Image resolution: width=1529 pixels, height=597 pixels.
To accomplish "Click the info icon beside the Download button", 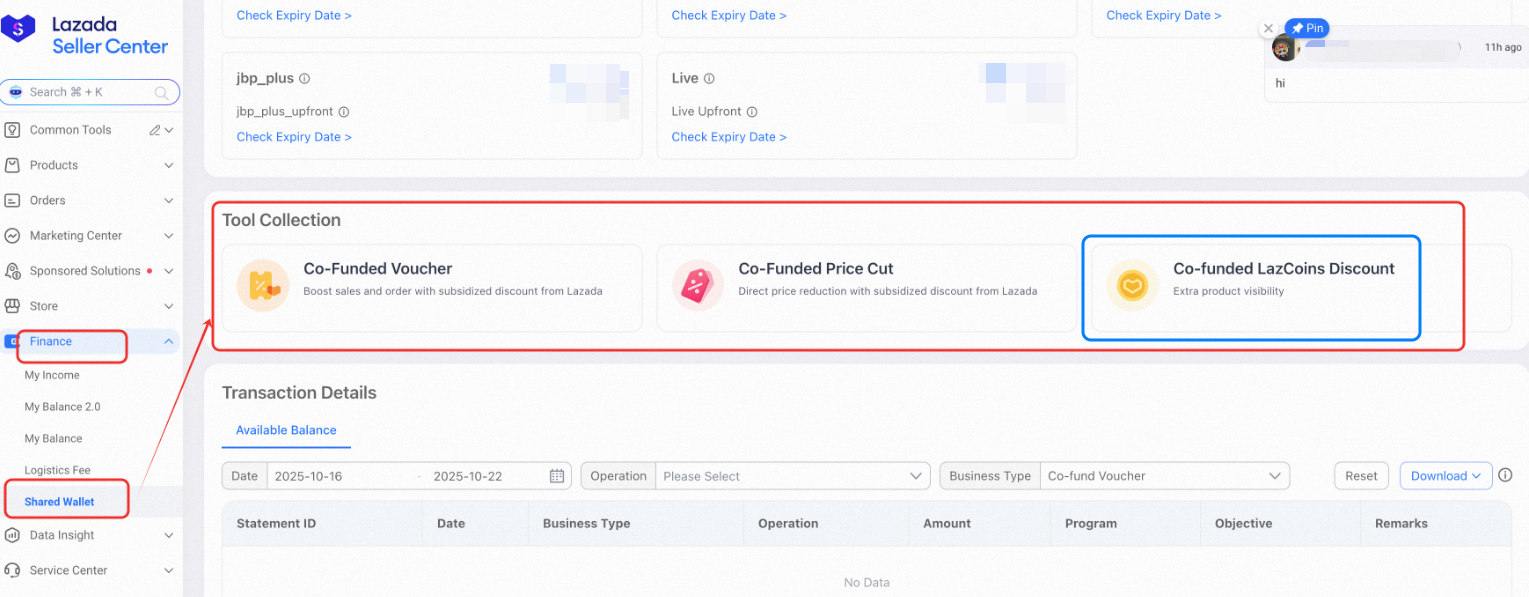I will tap(1505, 475).
